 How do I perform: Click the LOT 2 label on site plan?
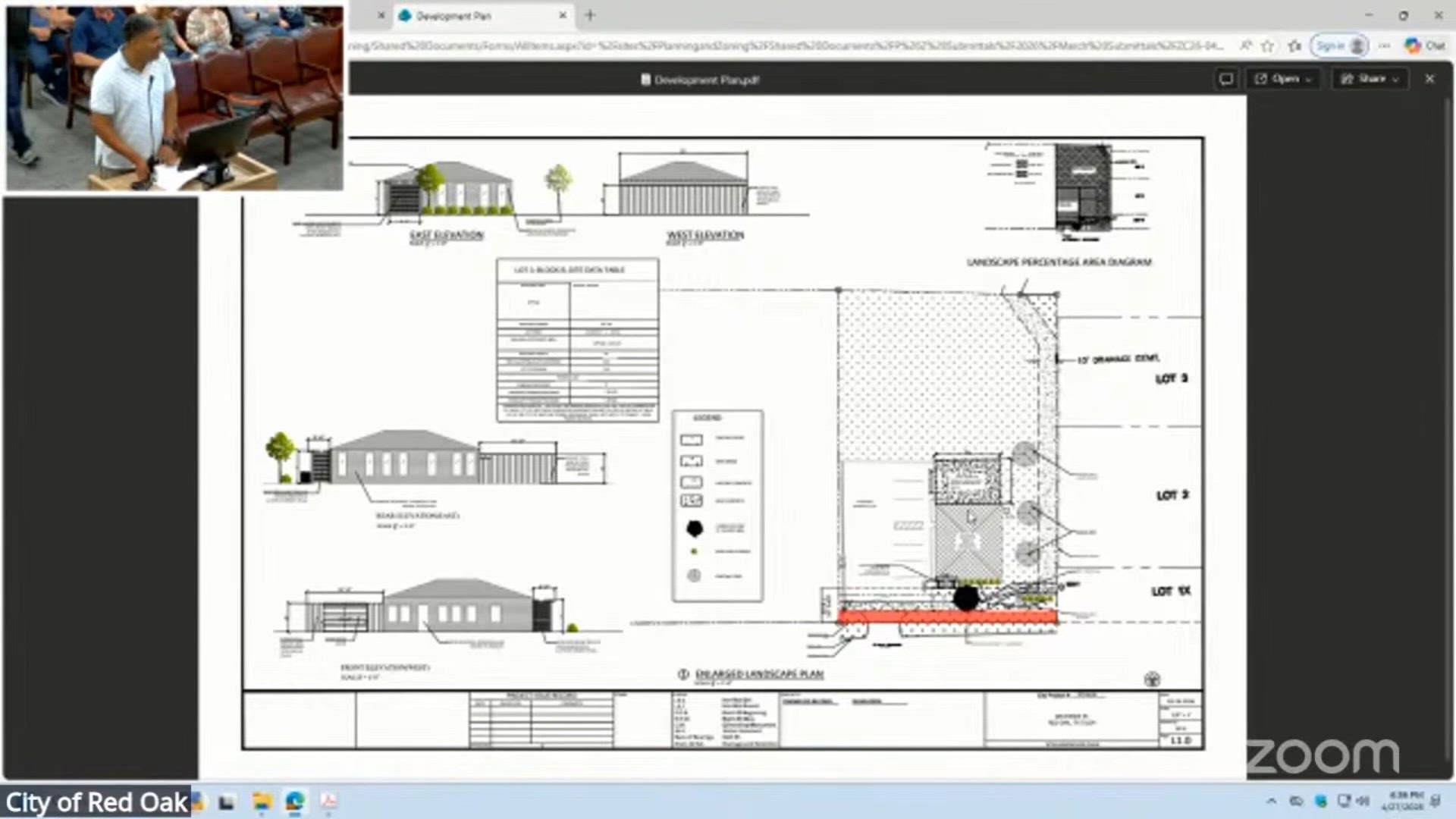point(1172,495)
